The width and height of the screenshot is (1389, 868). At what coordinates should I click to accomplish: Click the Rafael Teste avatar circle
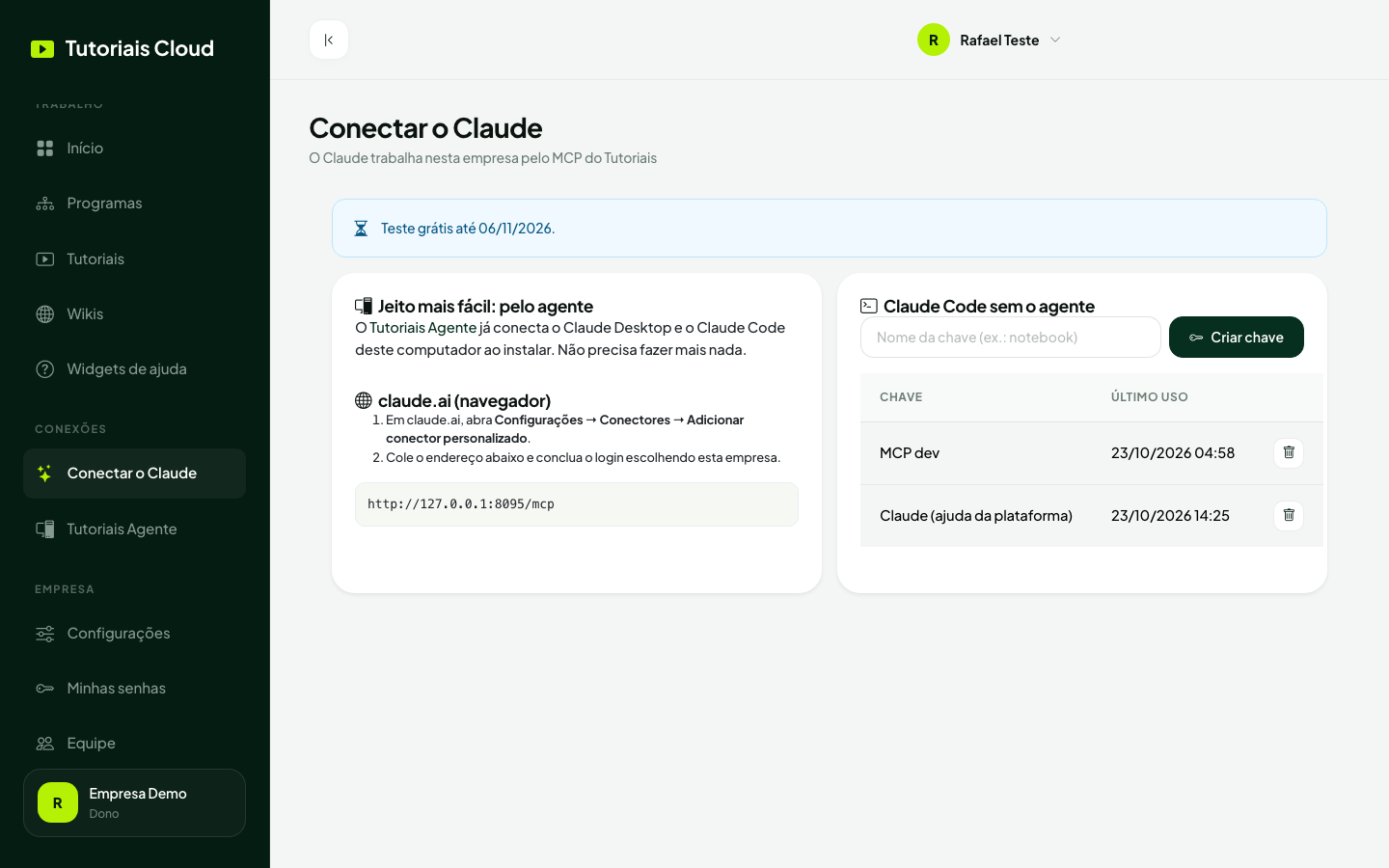click(934, 40)
